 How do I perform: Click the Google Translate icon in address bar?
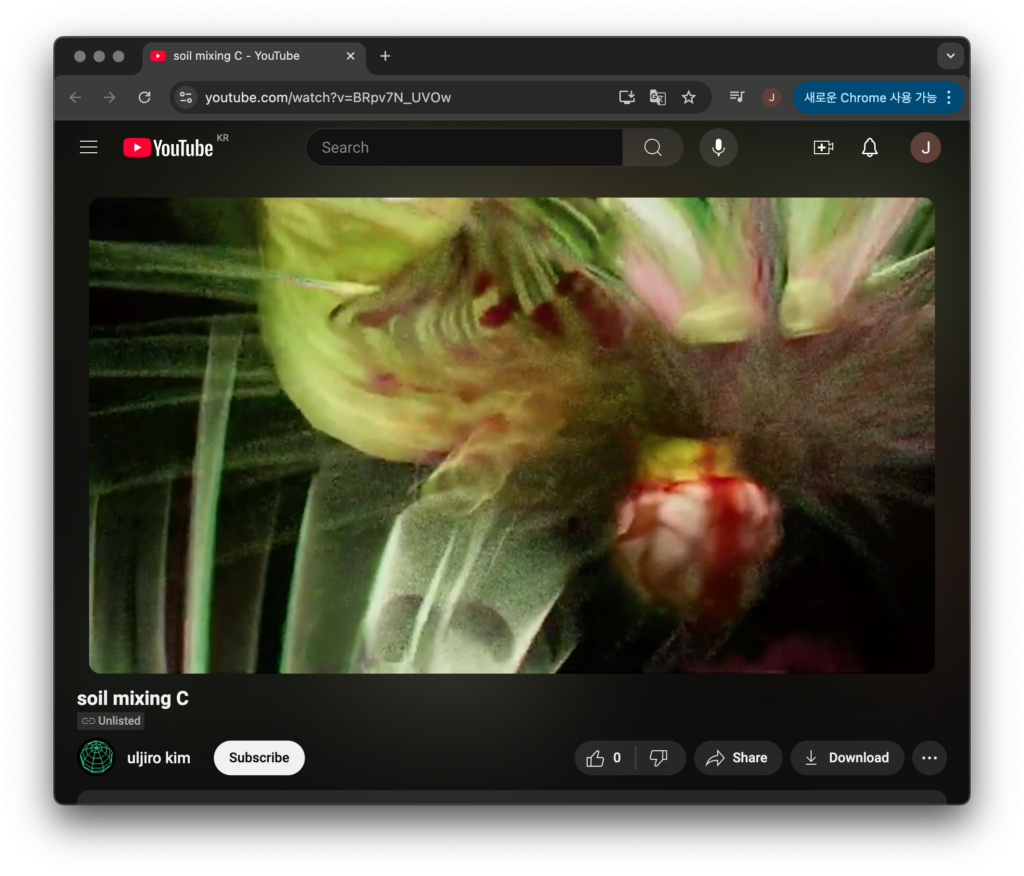pyautogui.click(x=657, y=97)
